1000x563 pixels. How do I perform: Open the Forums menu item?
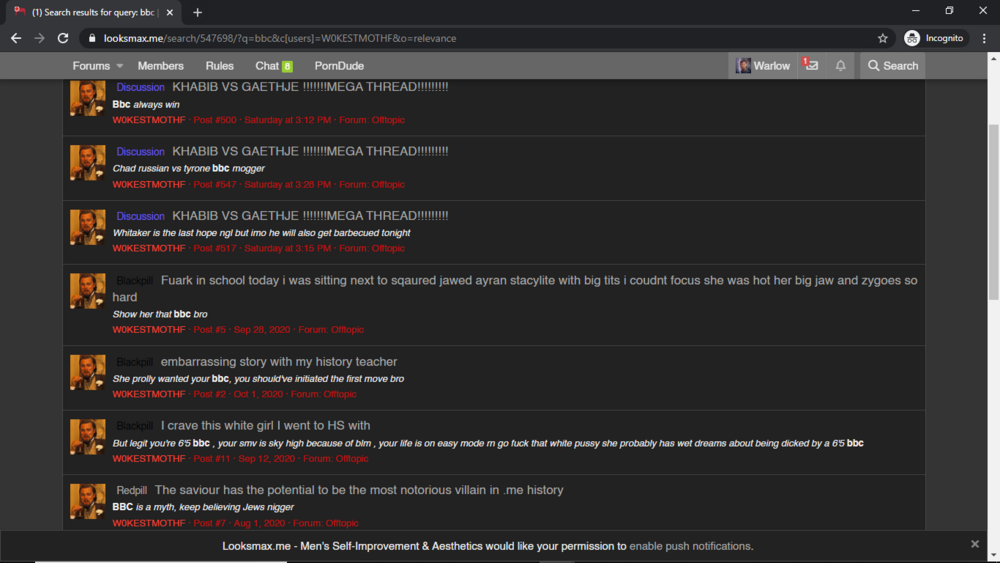coord(91,66)
